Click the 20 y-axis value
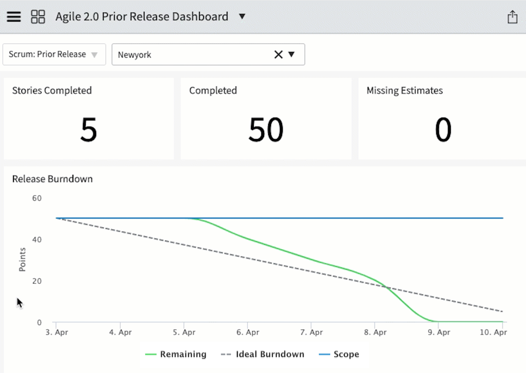This screenshot has width=526, height=373. [37, 281]
